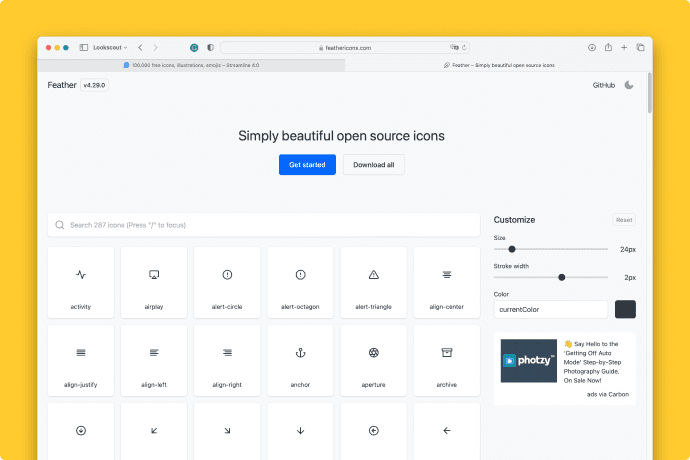This screenshot has height=460, width=690.
Task: Choose the alert-circle icon
Action: pyautogui.click(x=227, y=282)
